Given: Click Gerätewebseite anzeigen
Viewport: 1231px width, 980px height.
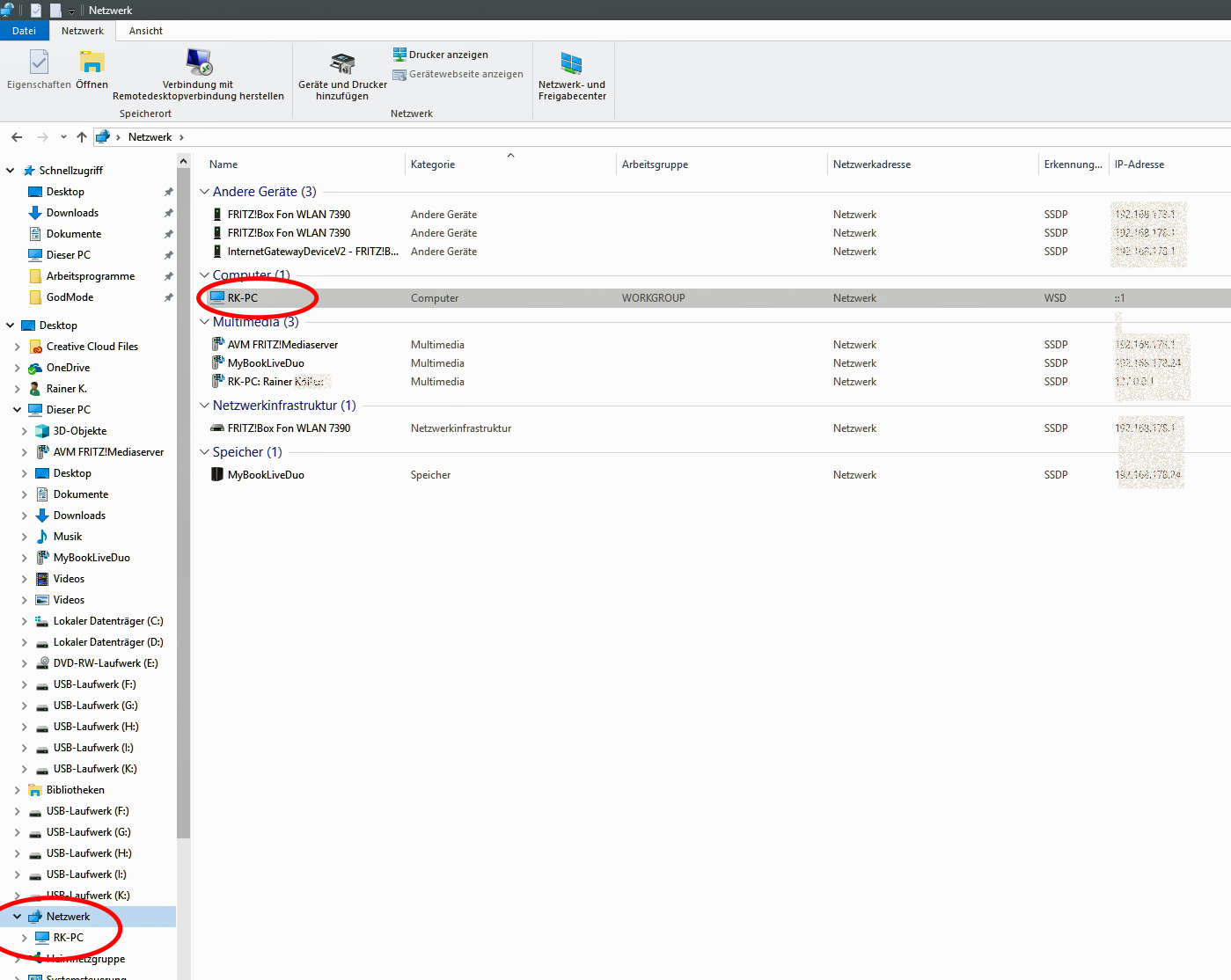Looking at the screenshot, I should coord(458,75).
